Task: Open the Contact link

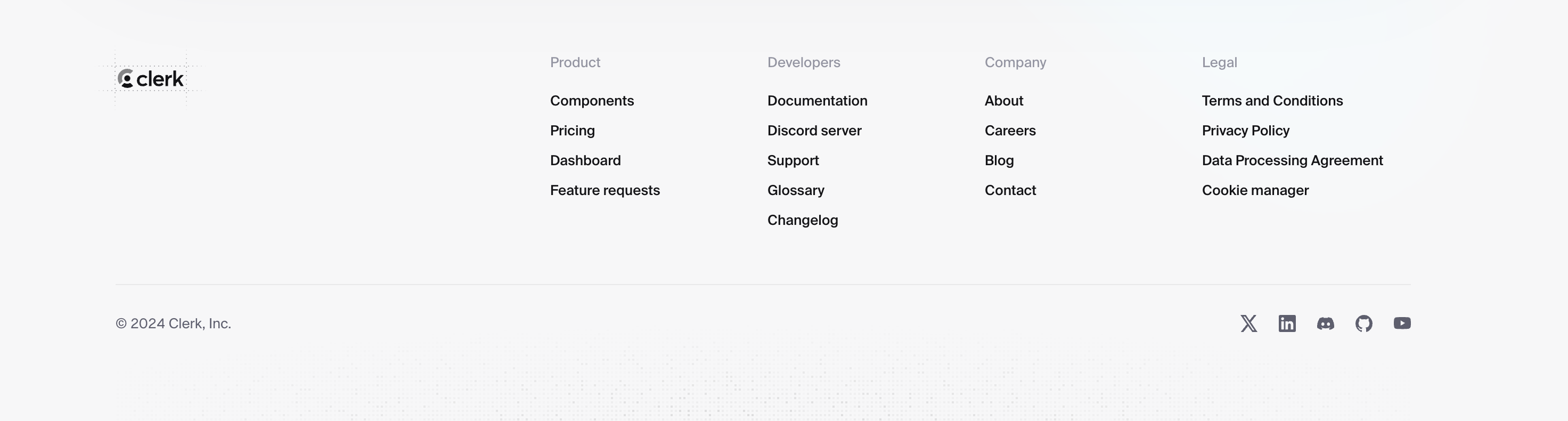Action: [x=1010, y=191]
